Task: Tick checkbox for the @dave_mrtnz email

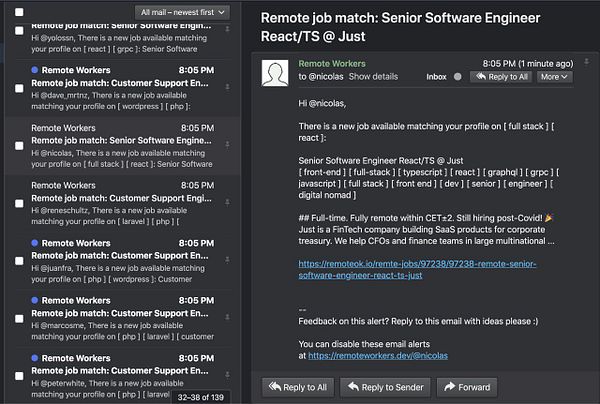Action: [x=19, y=88]
